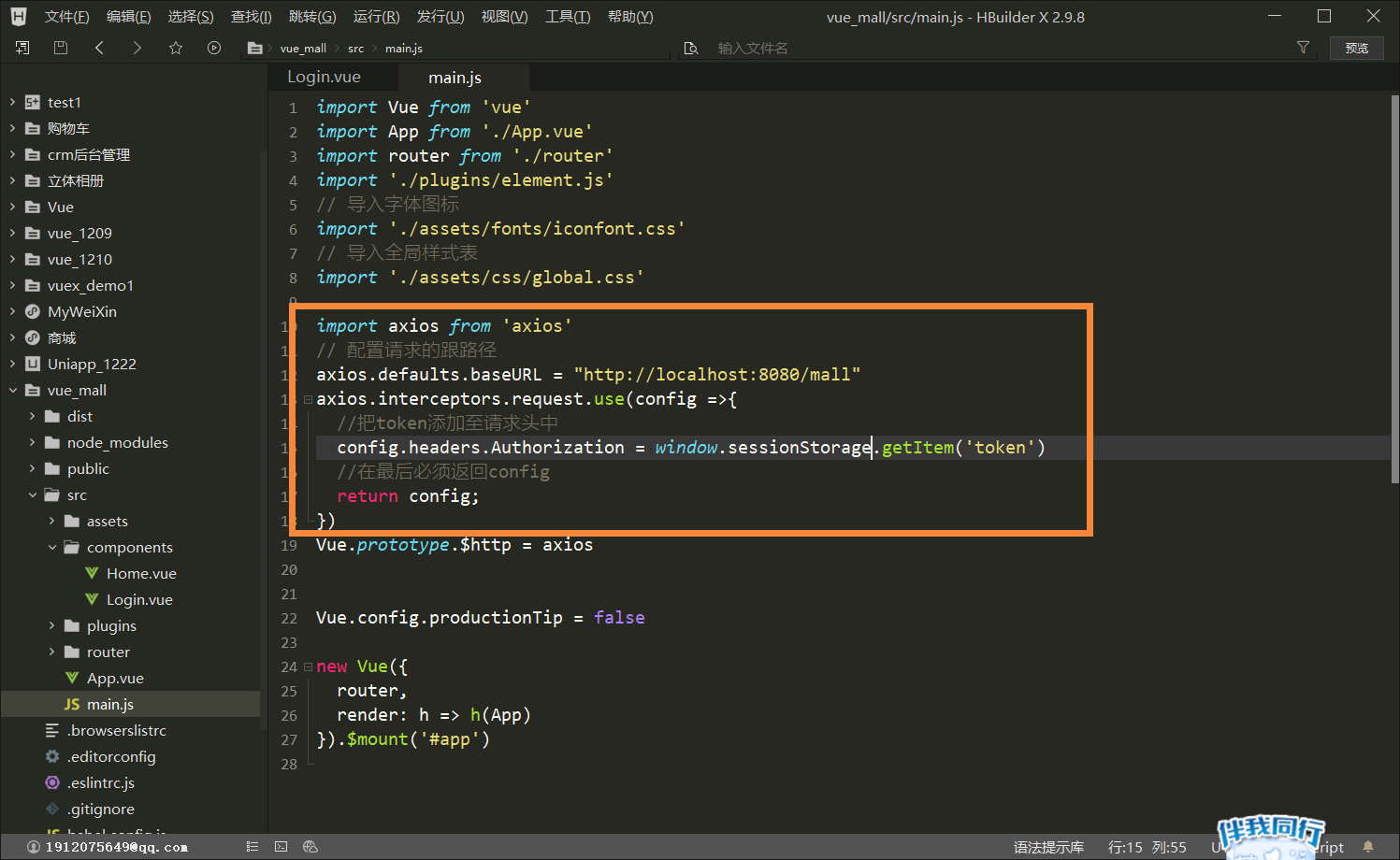Click the false value on line 22
The image size is (1400, 860).
pos(619,617)
